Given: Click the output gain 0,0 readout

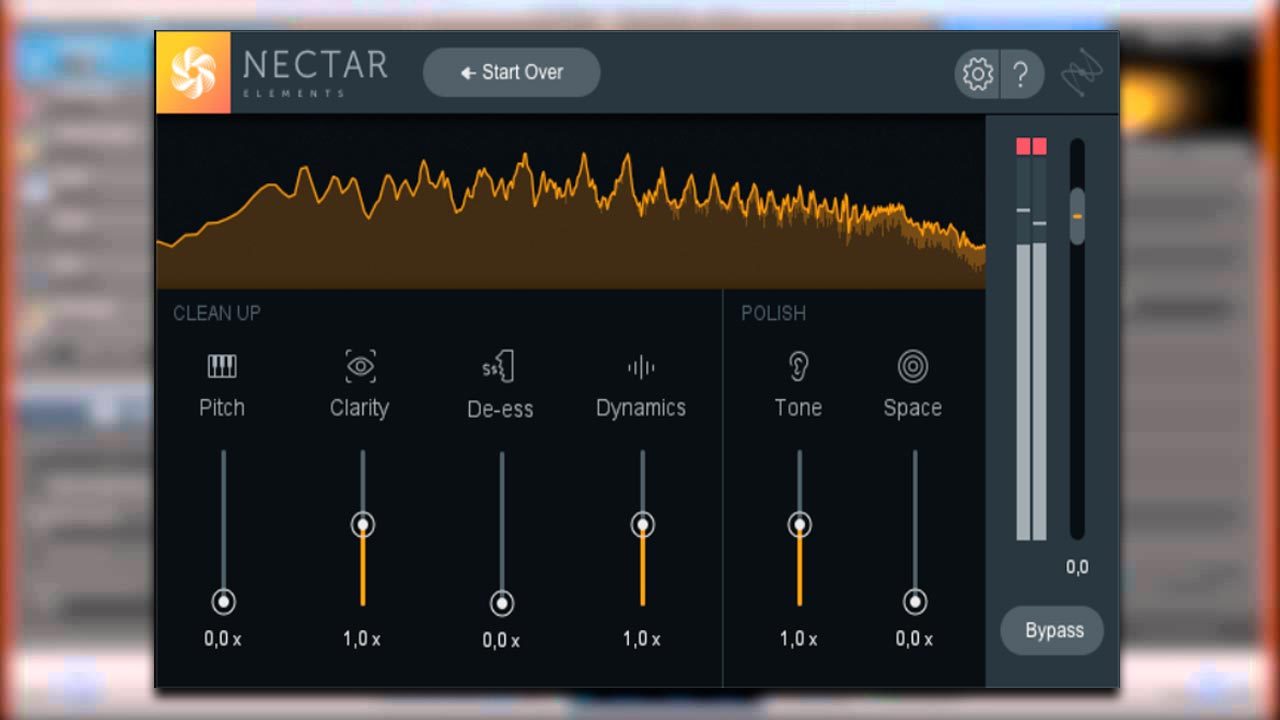Looking at the screenshot, I should 1077,567.
